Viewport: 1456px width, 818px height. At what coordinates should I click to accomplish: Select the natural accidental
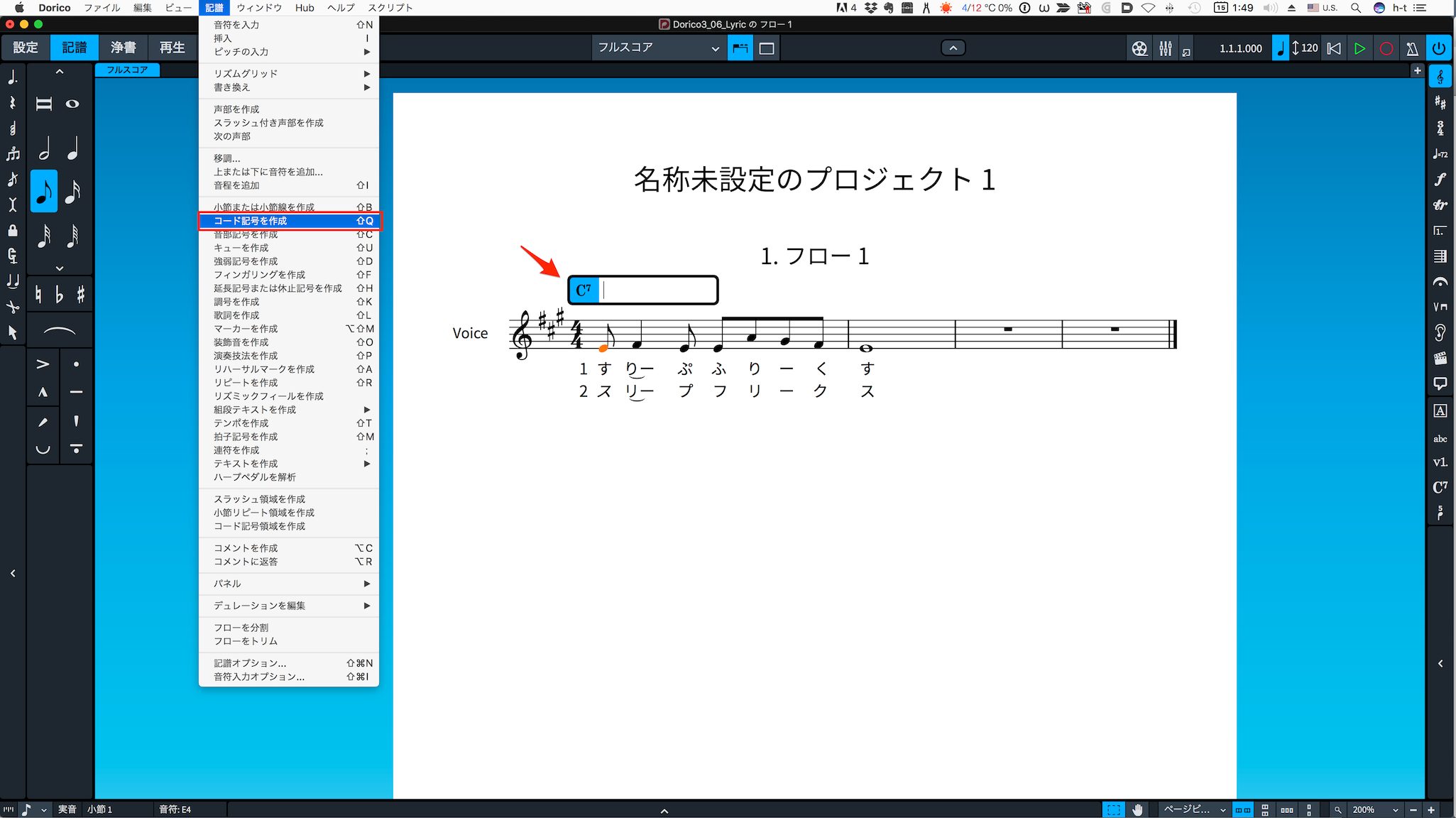[38, 294]
